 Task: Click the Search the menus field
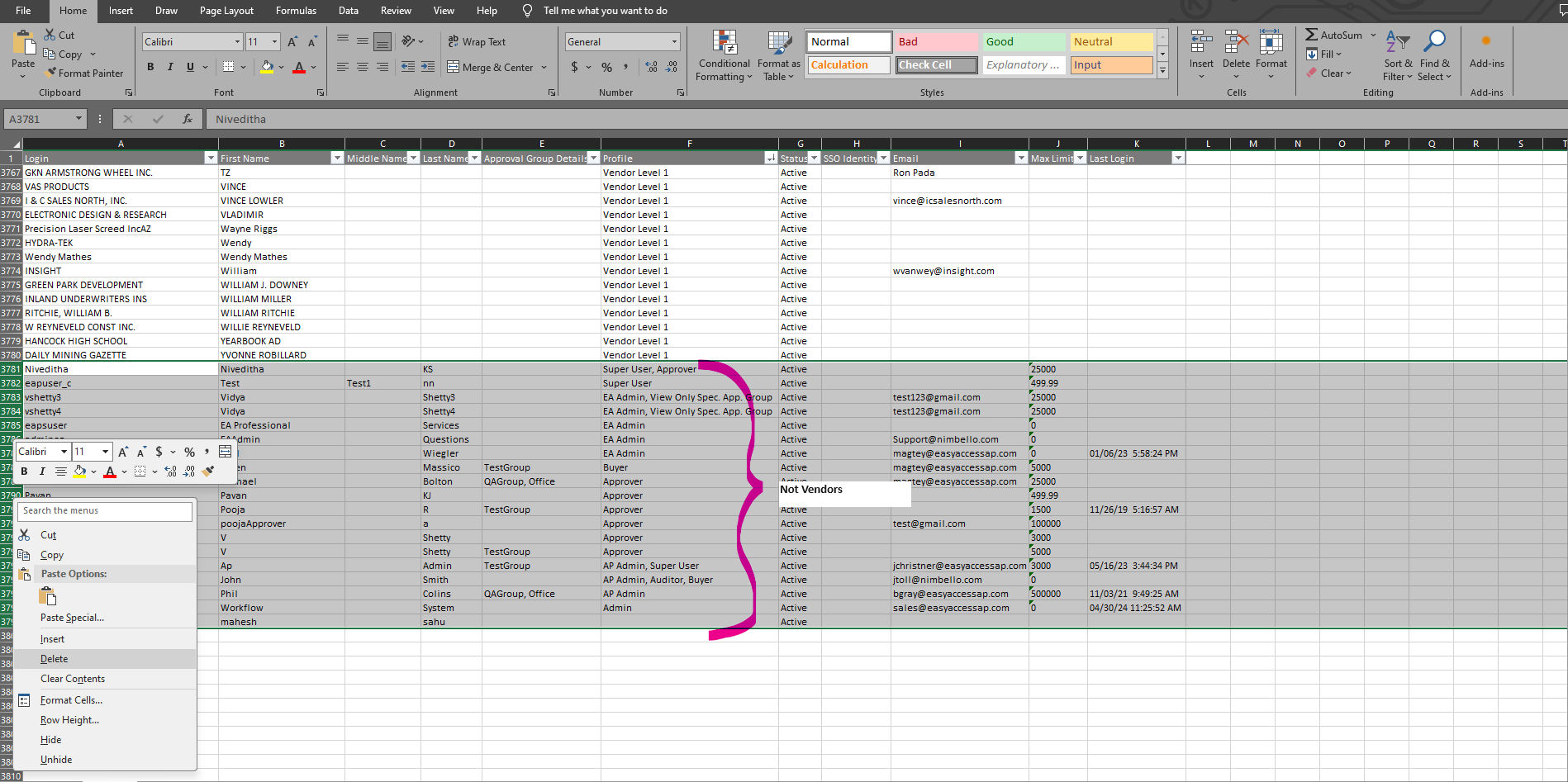coord(105,511)
